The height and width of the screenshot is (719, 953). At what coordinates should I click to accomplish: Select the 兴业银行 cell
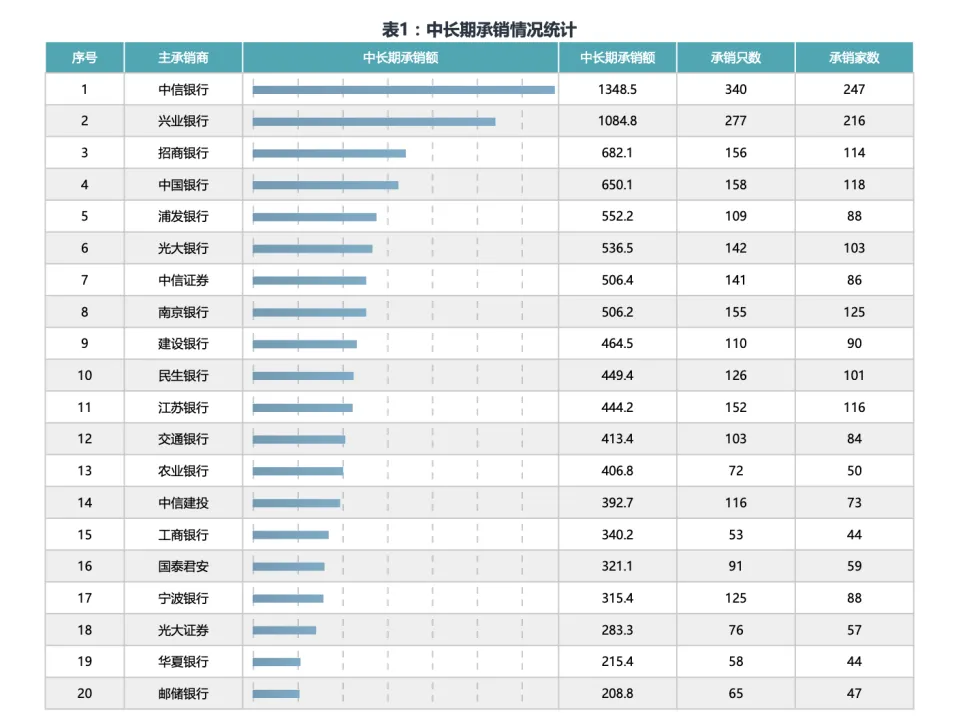point(183,121)
